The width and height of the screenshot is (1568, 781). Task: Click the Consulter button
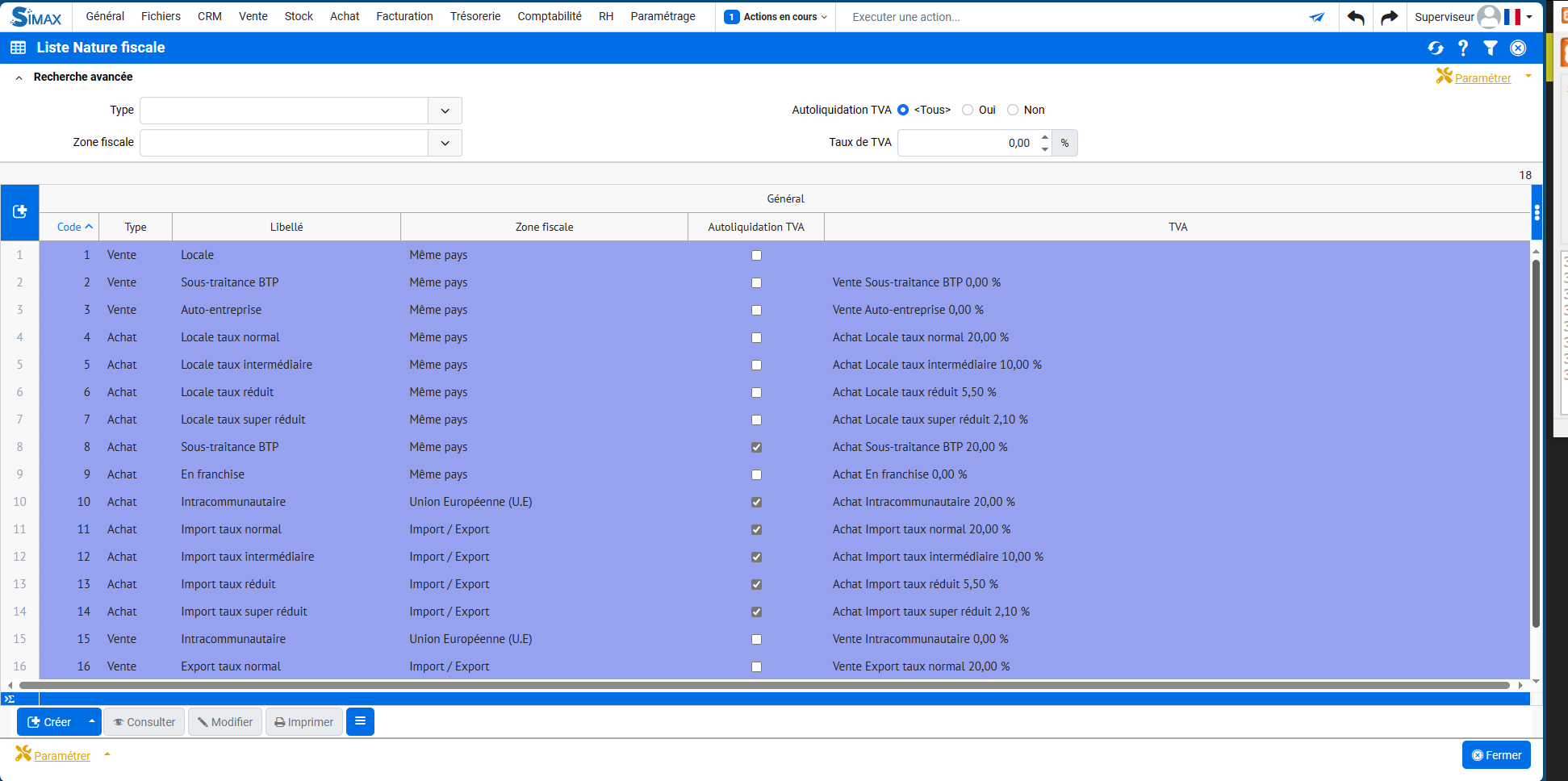tap(144, 721)
